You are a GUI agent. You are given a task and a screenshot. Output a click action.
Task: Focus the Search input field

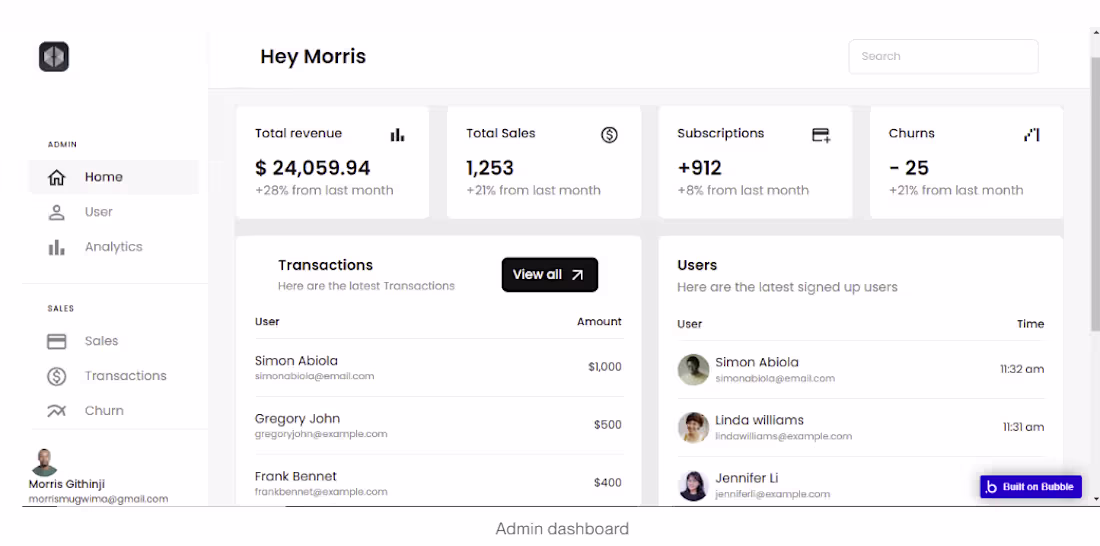coord(943,57)
